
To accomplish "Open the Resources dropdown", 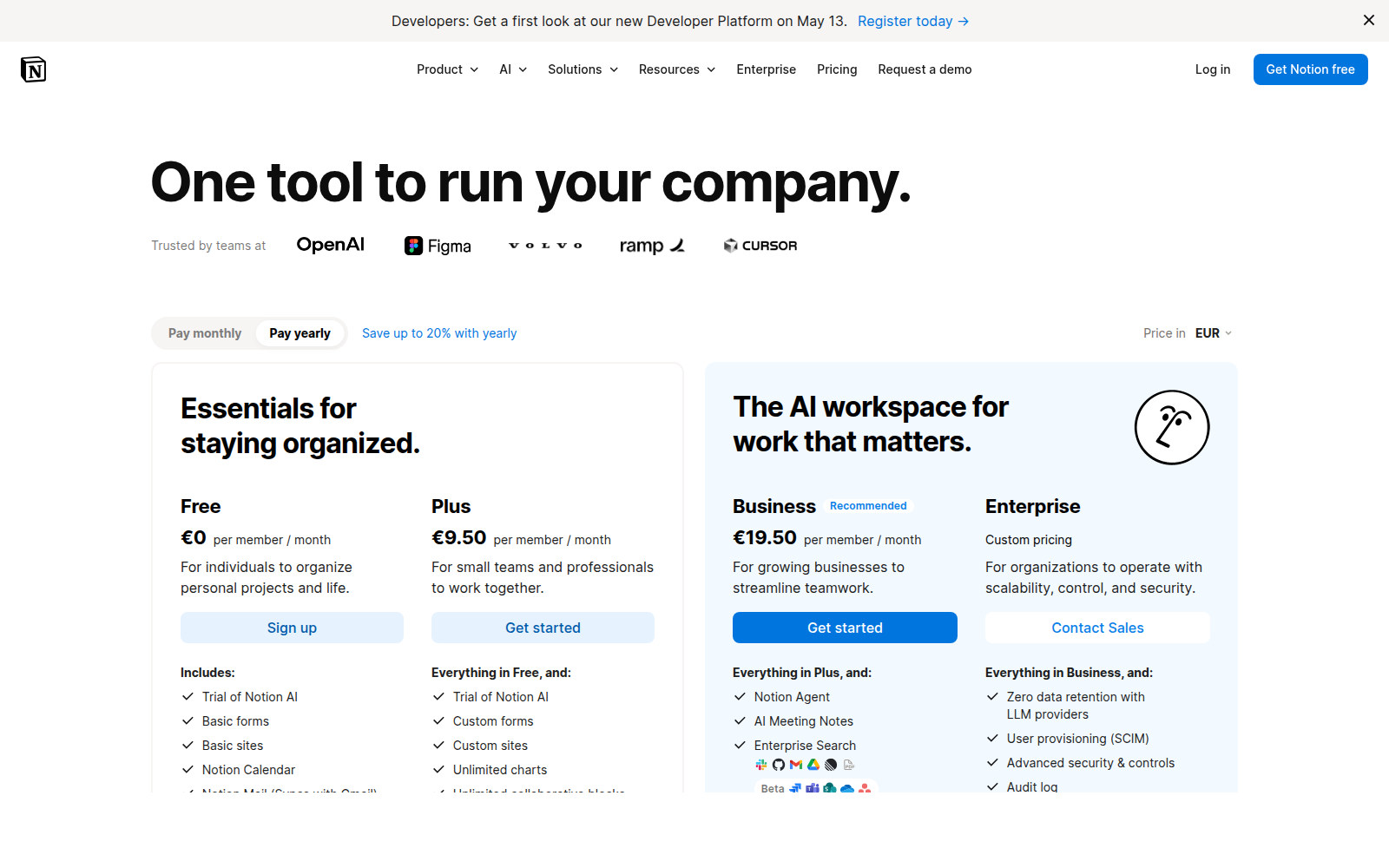I will (677, 69).
